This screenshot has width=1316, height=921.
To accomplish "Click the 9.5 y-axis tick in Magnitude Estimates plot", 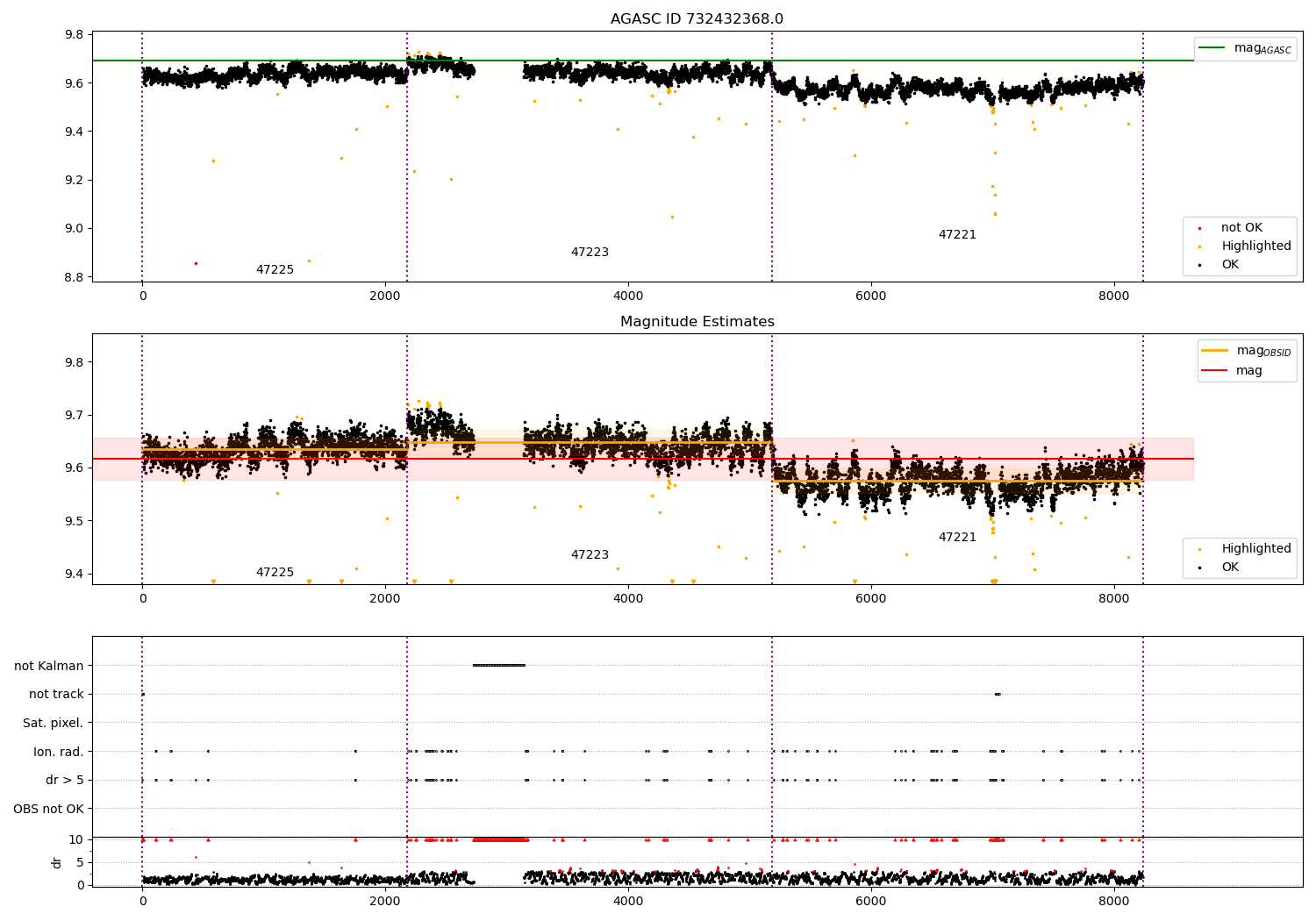I will point(73,521).
